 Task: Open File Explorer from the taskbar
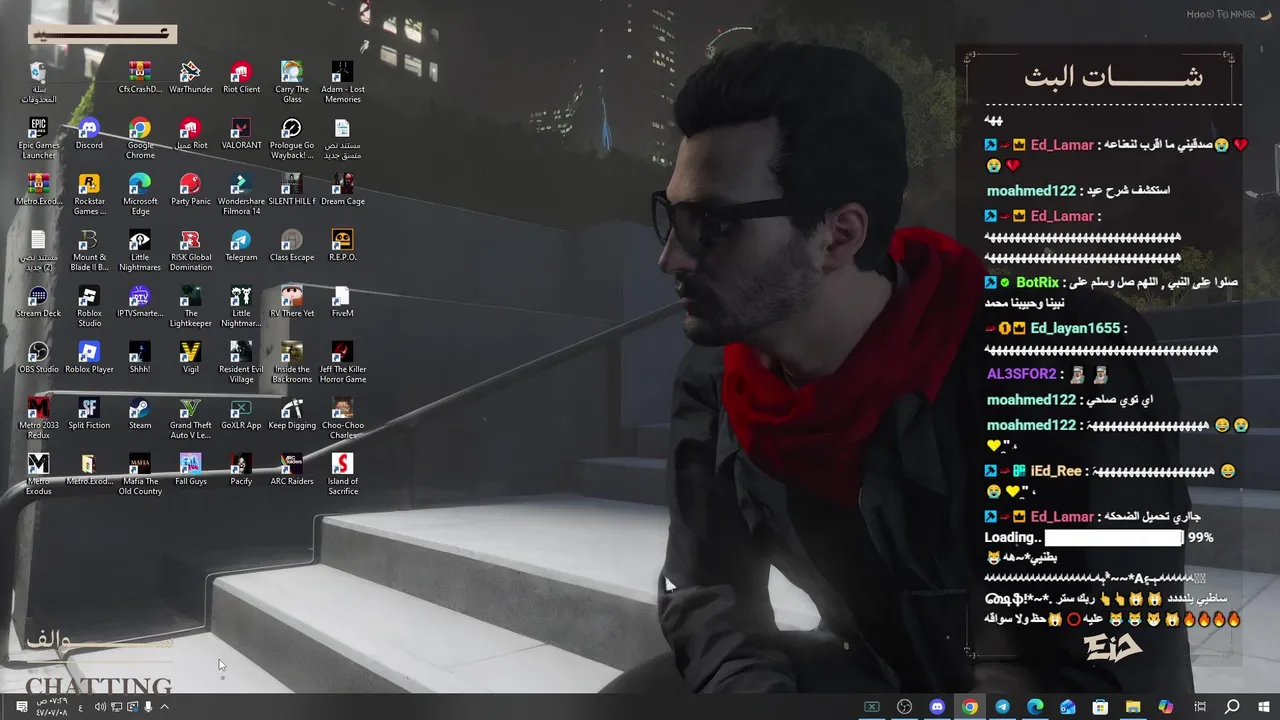coord(1133,707)
